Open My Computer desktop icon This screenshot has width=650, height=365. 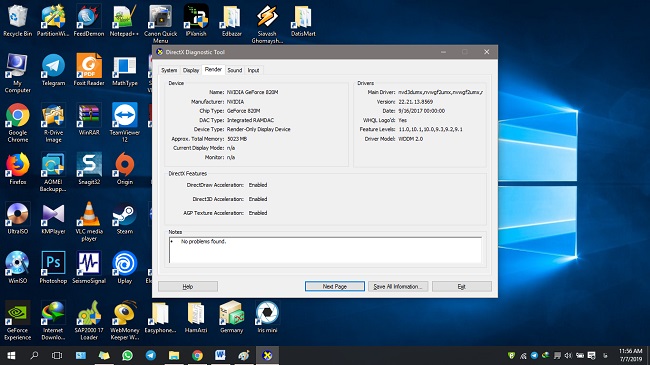(17, 73)
